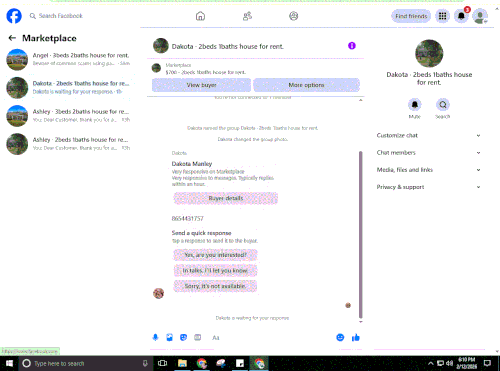
Task: Expand Media, files and links section
Action: tap(429, 170)
